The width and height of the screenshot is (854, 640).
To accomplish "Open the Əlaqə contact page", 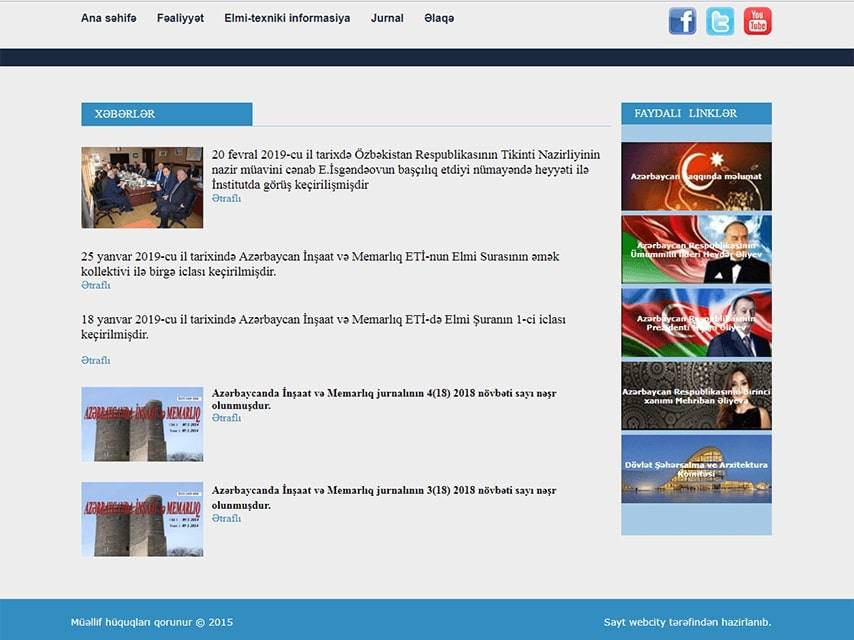I will pos(439,18).
